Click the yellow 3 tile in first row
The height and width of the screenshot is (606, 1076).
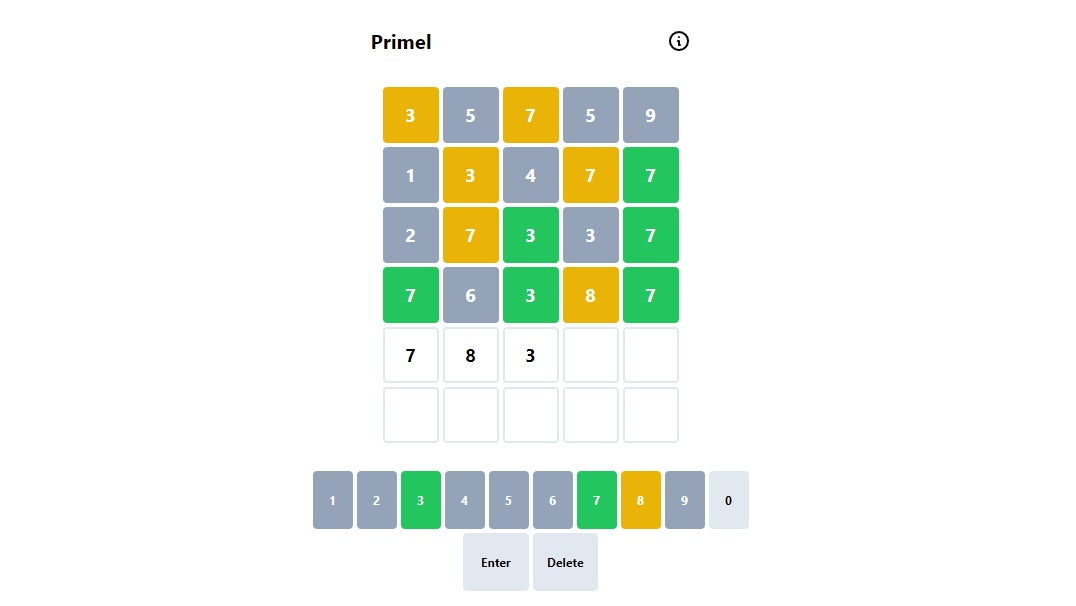[411, 115]
